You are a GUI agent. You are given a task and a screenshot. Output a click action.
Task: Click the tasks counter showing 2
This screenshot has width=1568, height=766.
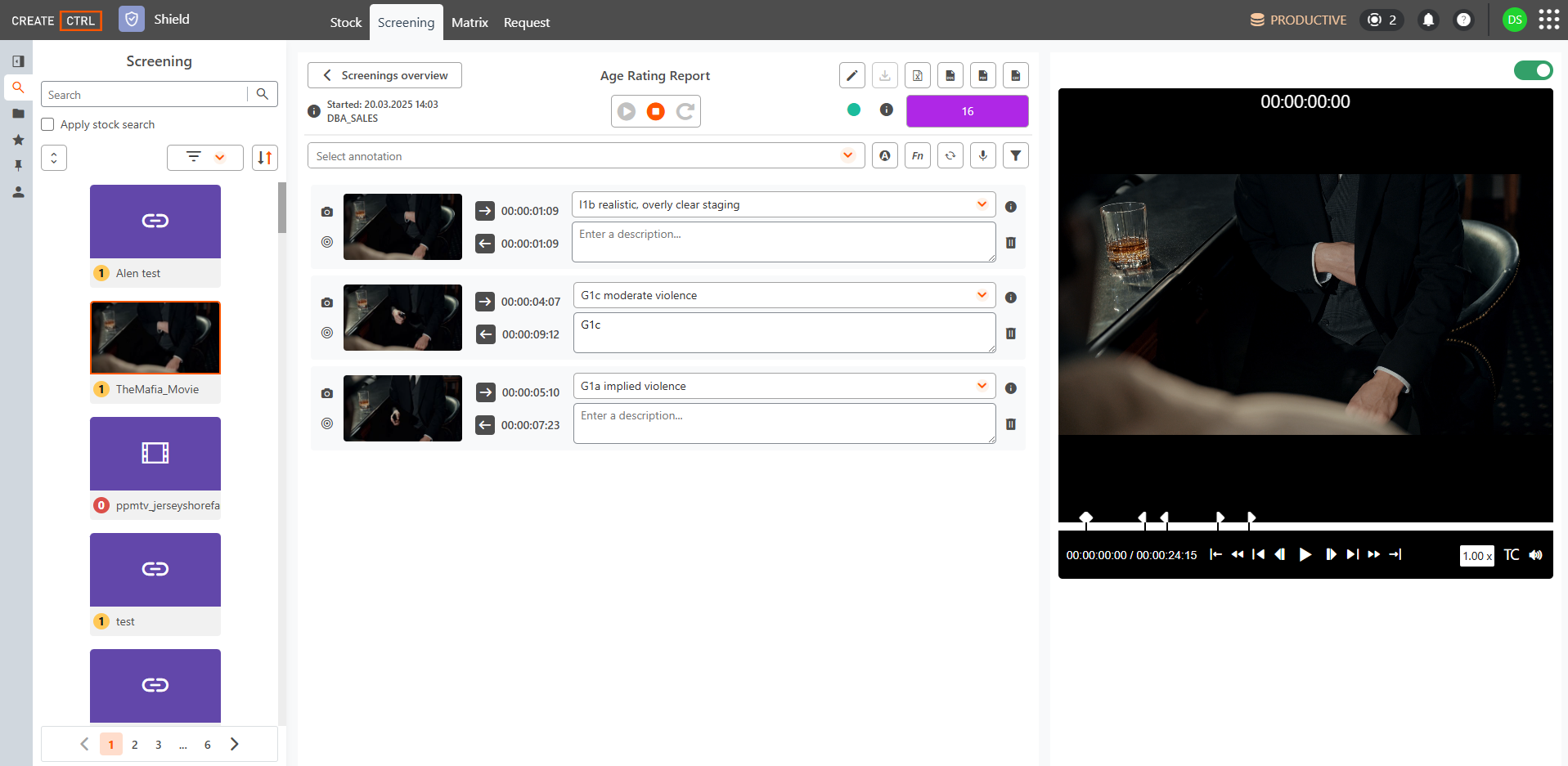click(x=1382, y=20)
